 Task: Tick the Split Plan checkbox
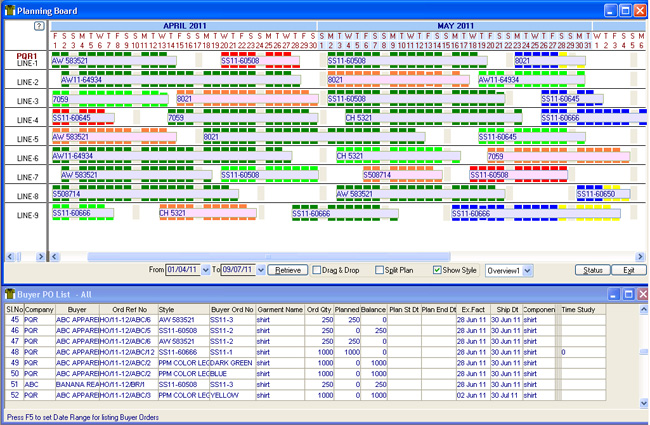point(379,270)
